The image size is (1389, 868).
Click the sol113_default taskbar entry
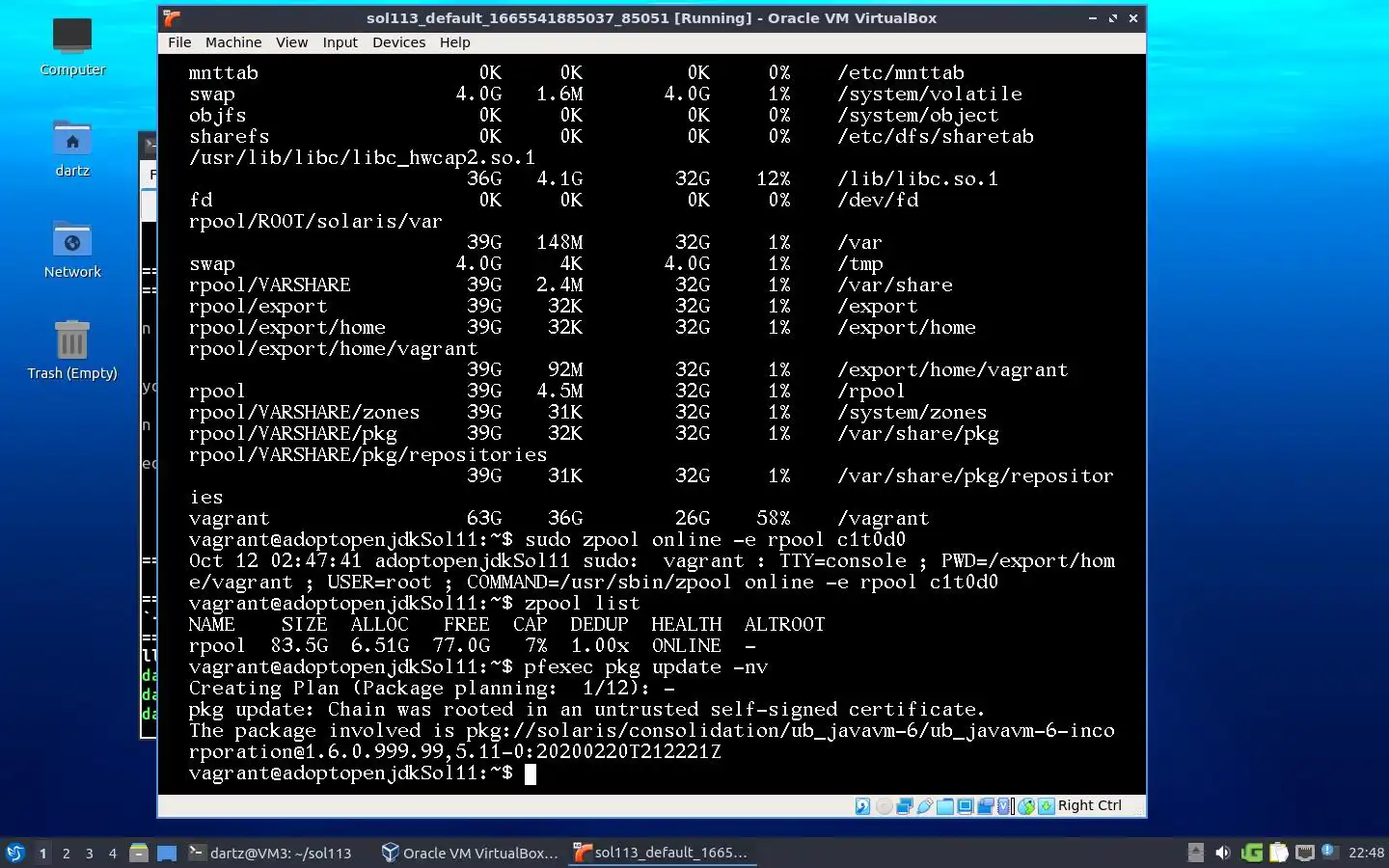coord(662,853)
